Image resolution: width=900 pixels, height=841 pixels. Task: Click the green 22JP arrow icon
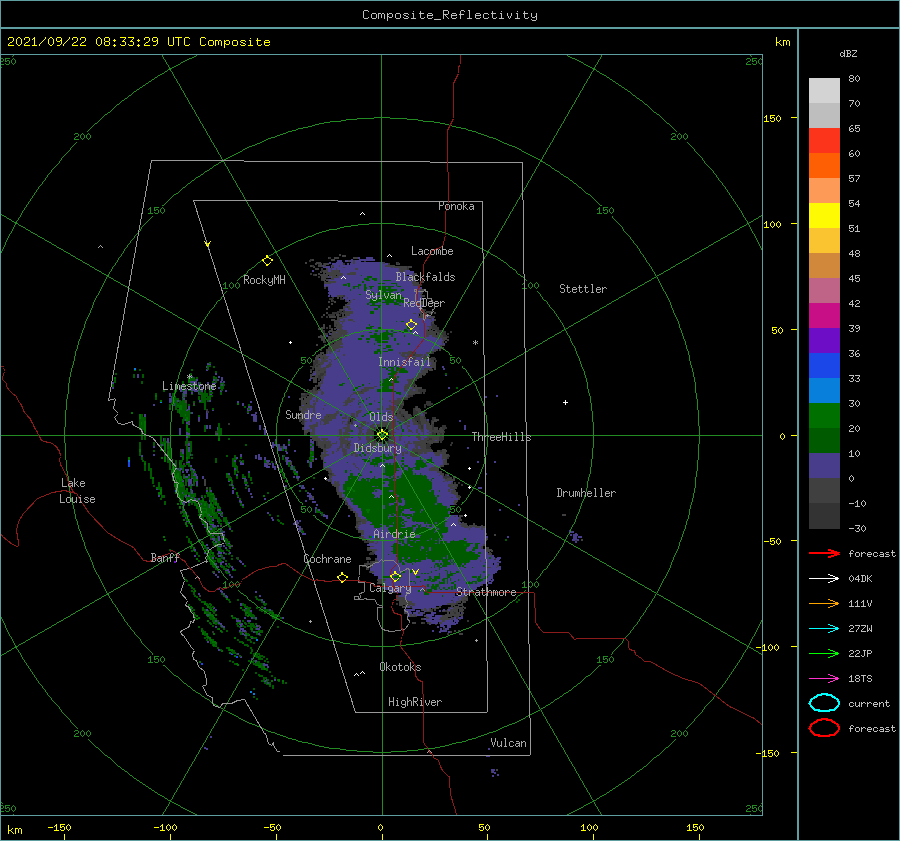click(x=824, y=653)
